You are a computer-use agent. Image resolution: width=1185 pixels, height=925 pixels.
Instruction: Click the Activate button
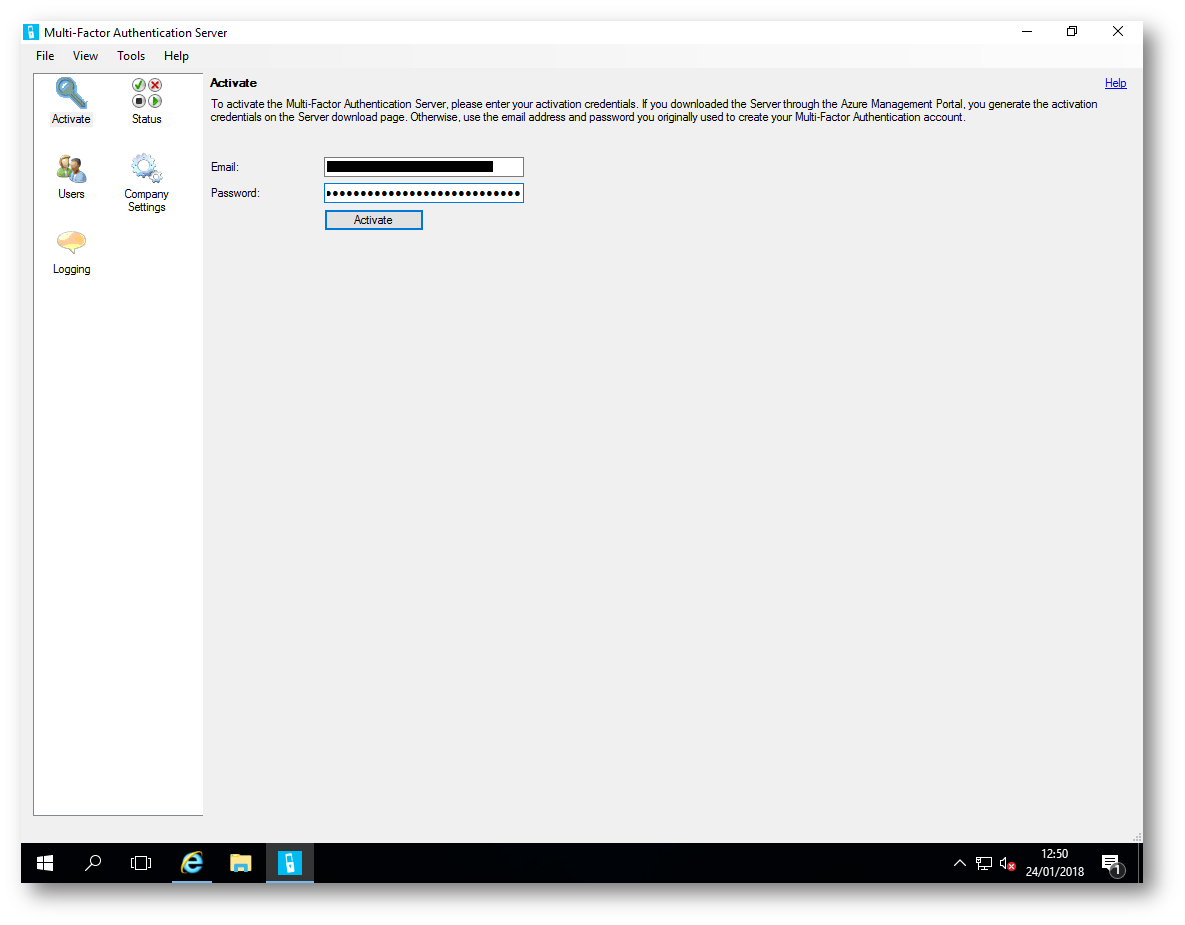click(373, 220)
